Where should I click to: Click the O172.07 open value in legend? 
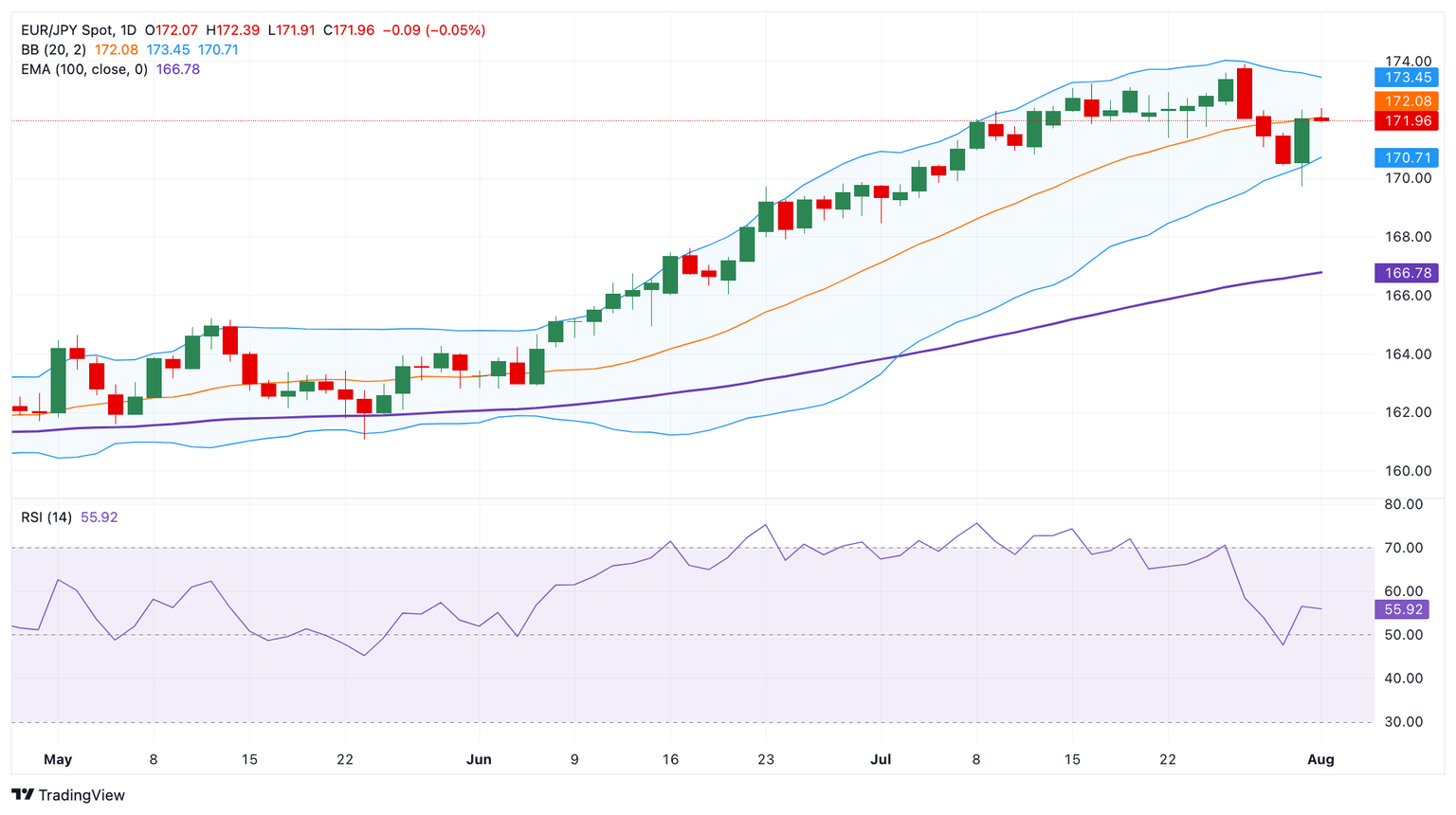pos(172,30)
